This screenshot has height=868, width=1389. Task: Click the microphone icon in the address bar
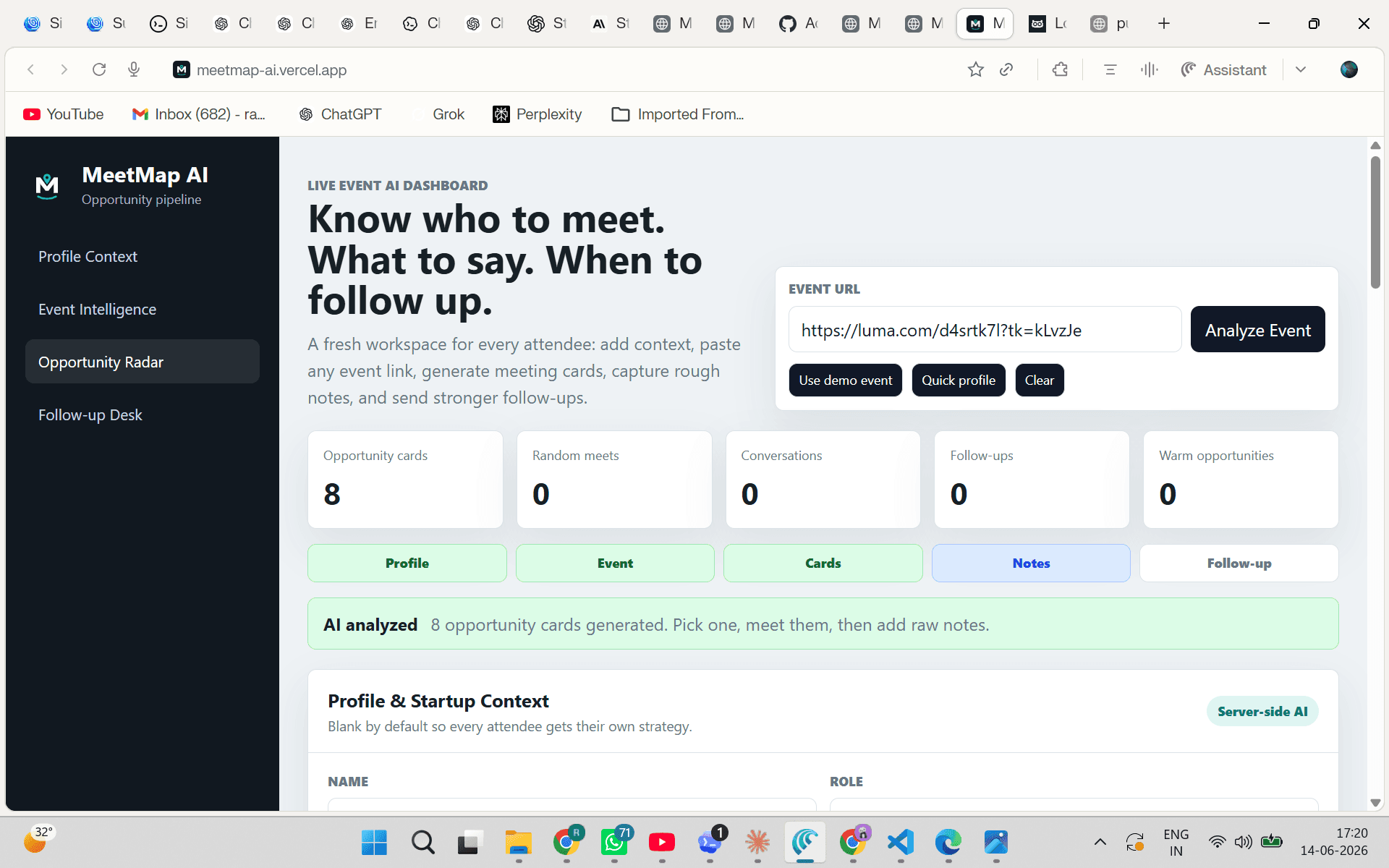tap(134, 69)
